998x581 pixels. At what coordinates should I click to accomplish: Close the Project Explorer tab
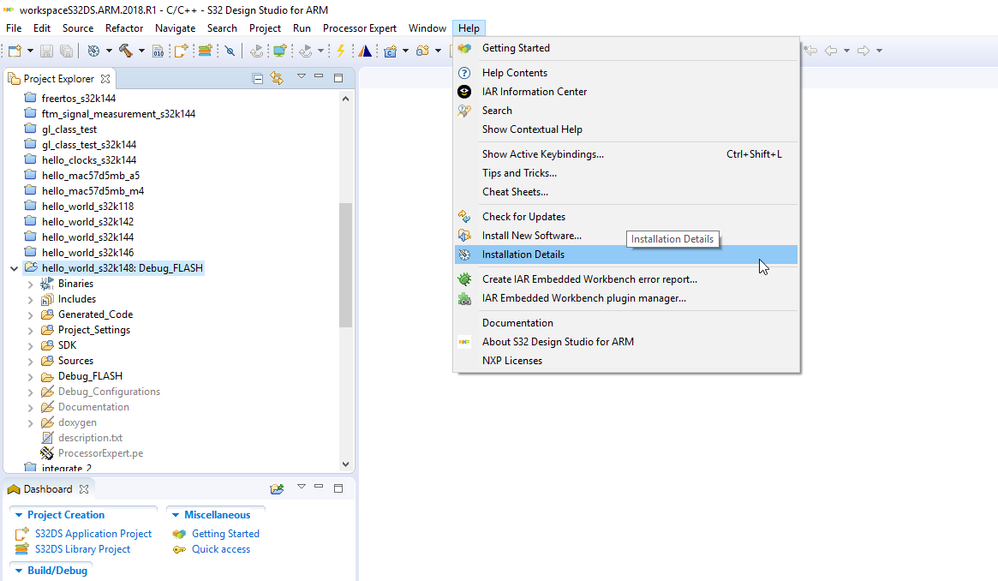pos(106,79)
